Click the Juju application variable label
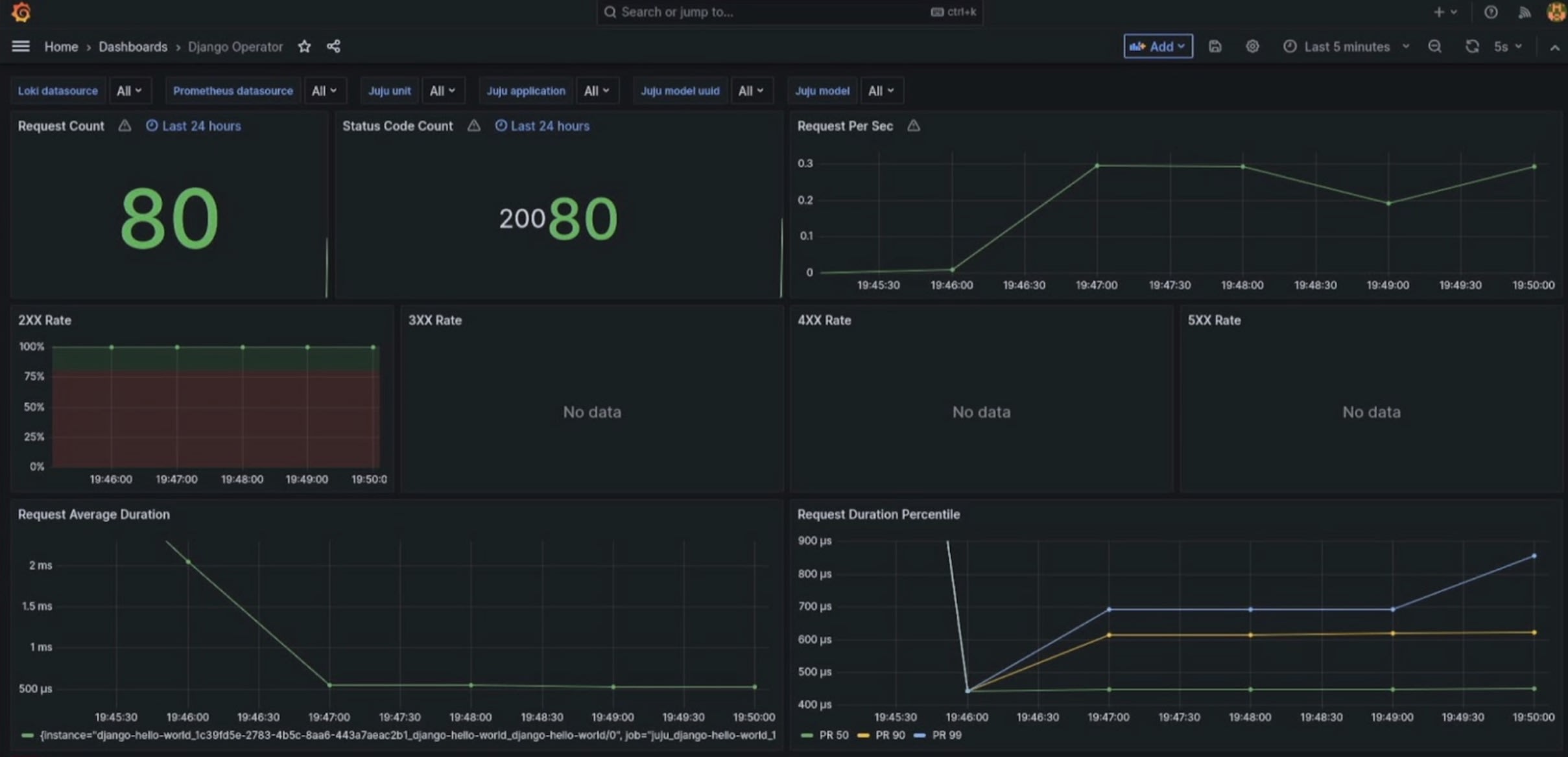 pyautogui.click(x=526, y=91)
